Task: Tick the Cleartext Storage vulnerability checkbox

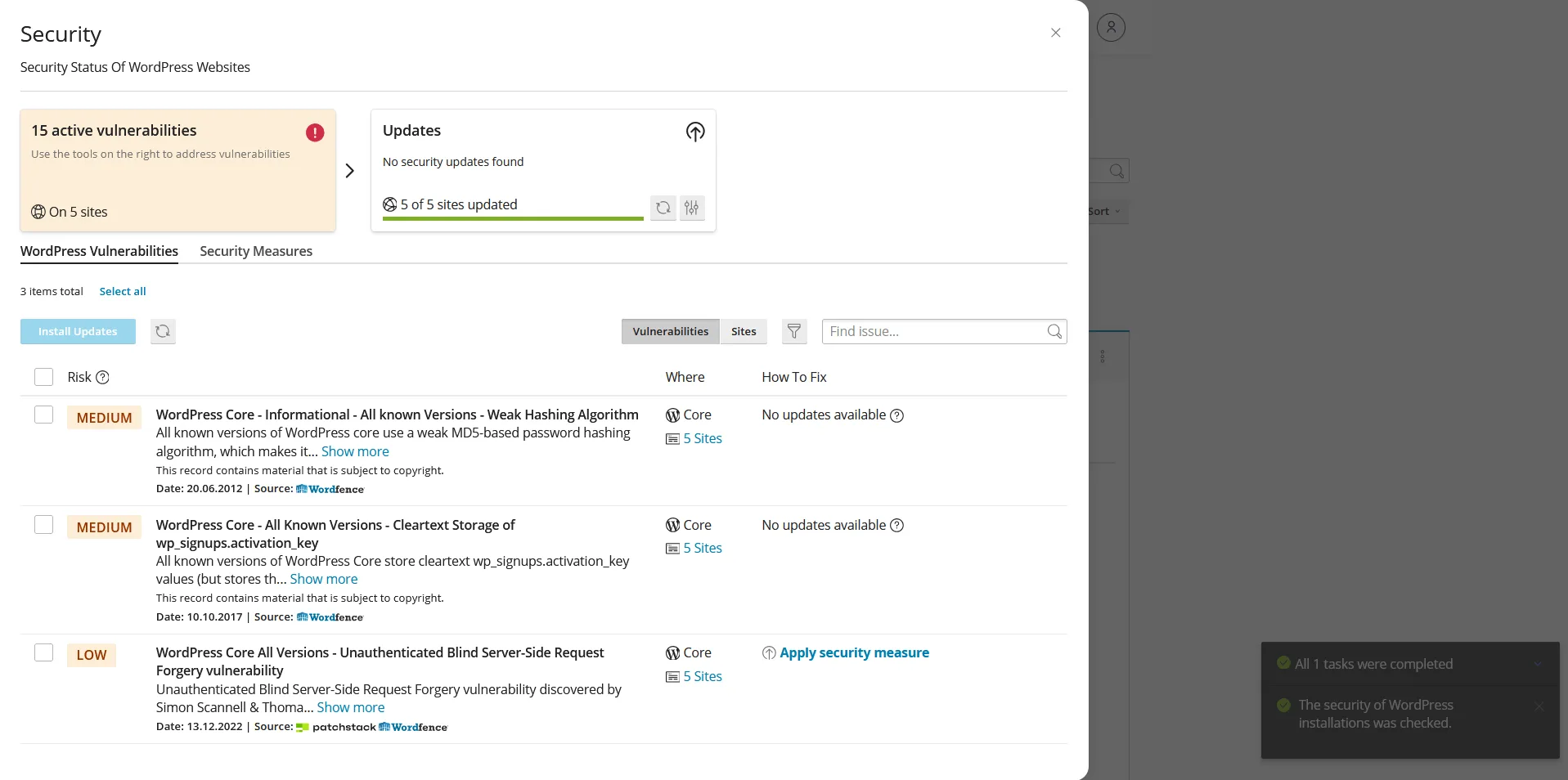Action: click(x=43, y=525)
